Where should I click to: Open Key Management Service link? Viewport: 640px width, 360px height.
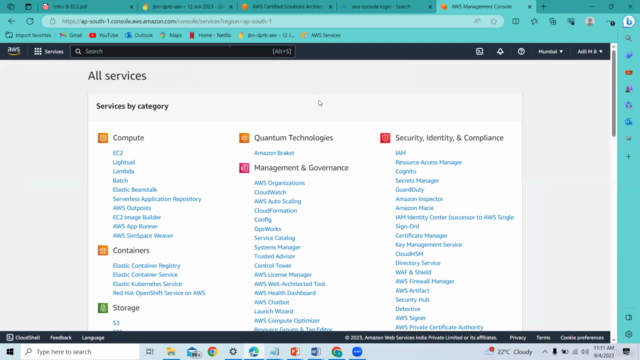point(429,244)
